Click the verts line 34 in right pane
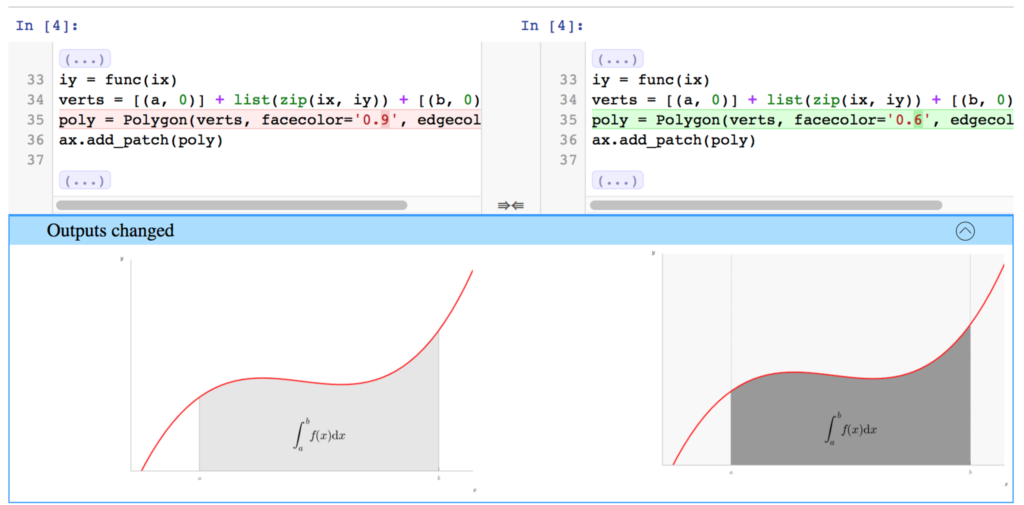The width and height of the screenshot is (1024, 505). coord(803,101)
